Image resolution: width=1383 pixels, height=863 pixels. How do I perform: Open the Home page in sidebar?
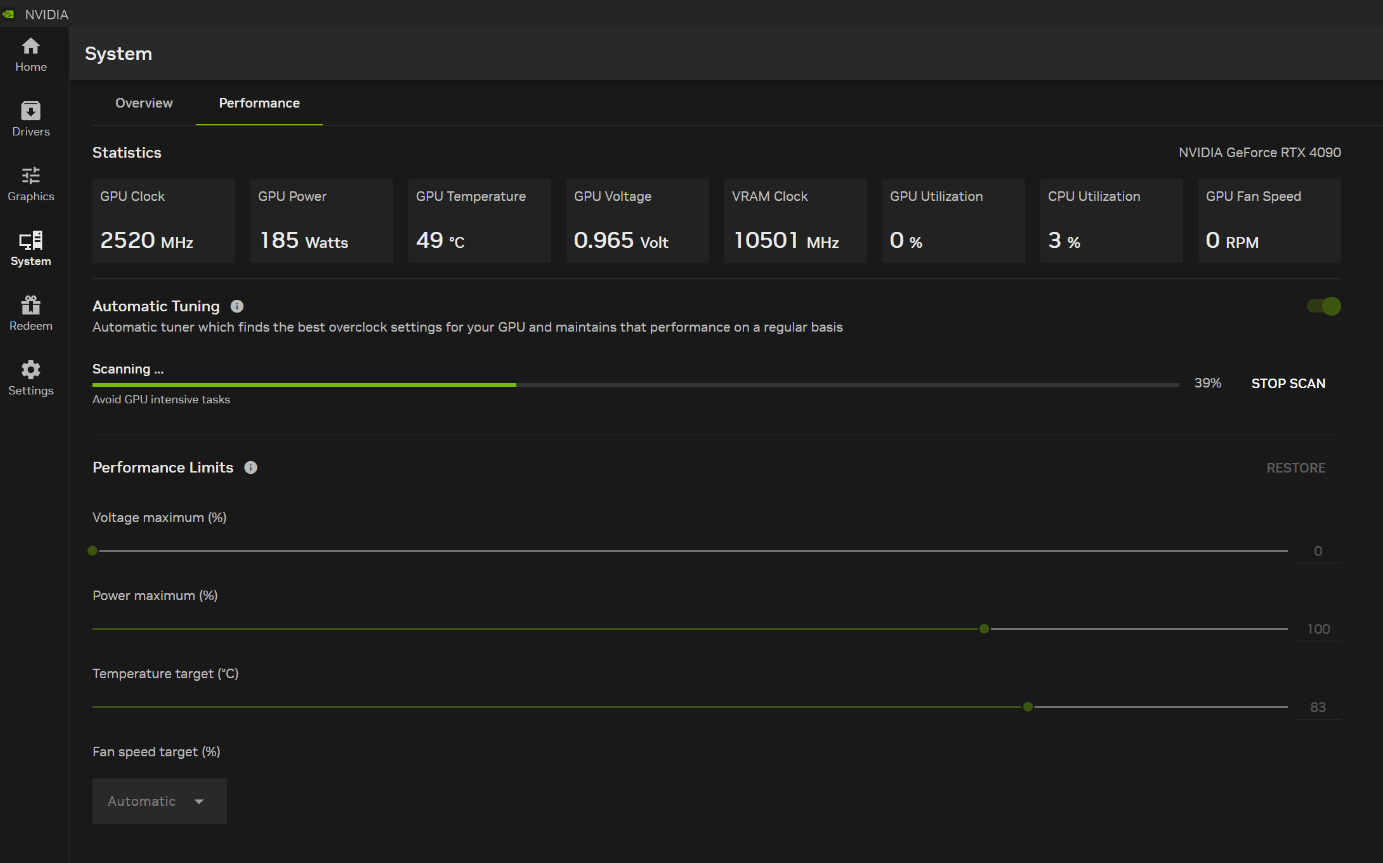point(31,54)
